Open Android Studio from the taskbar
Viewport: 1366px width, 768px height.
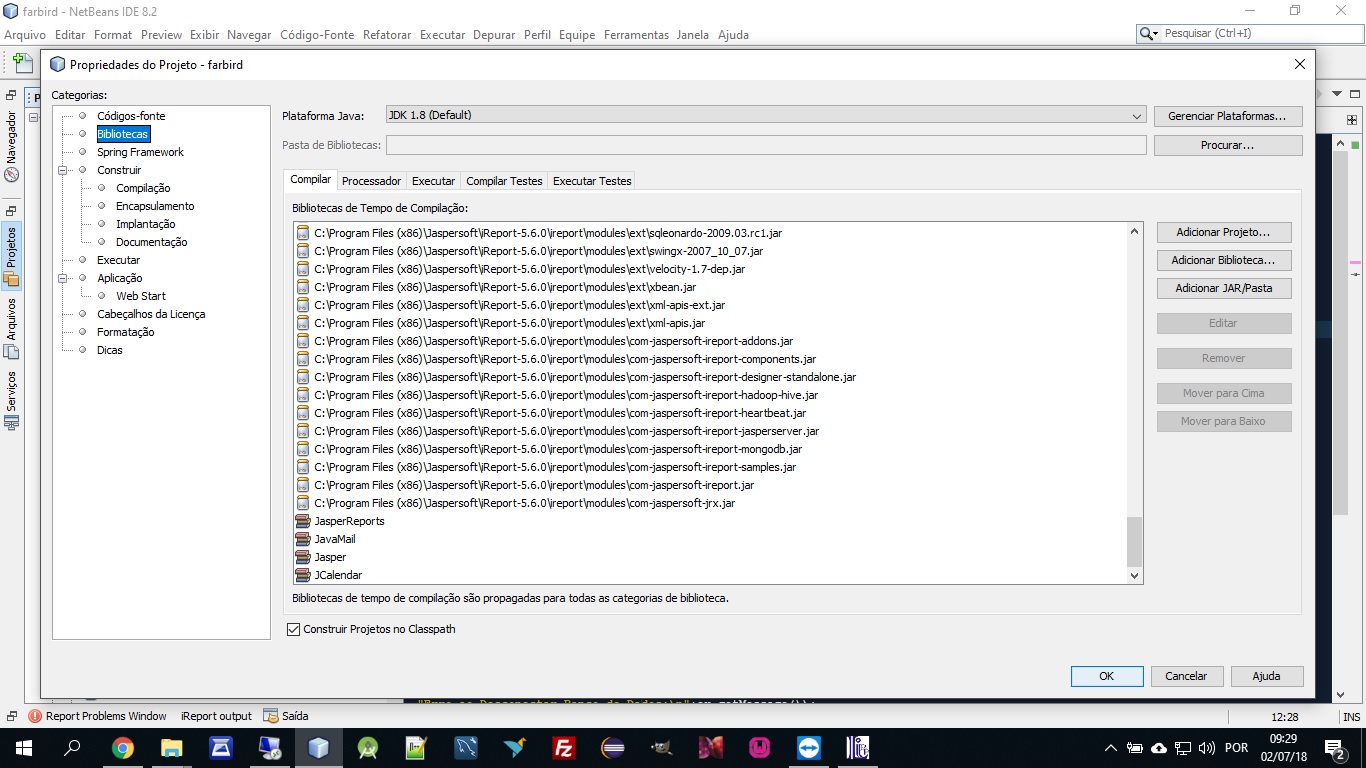368,748
